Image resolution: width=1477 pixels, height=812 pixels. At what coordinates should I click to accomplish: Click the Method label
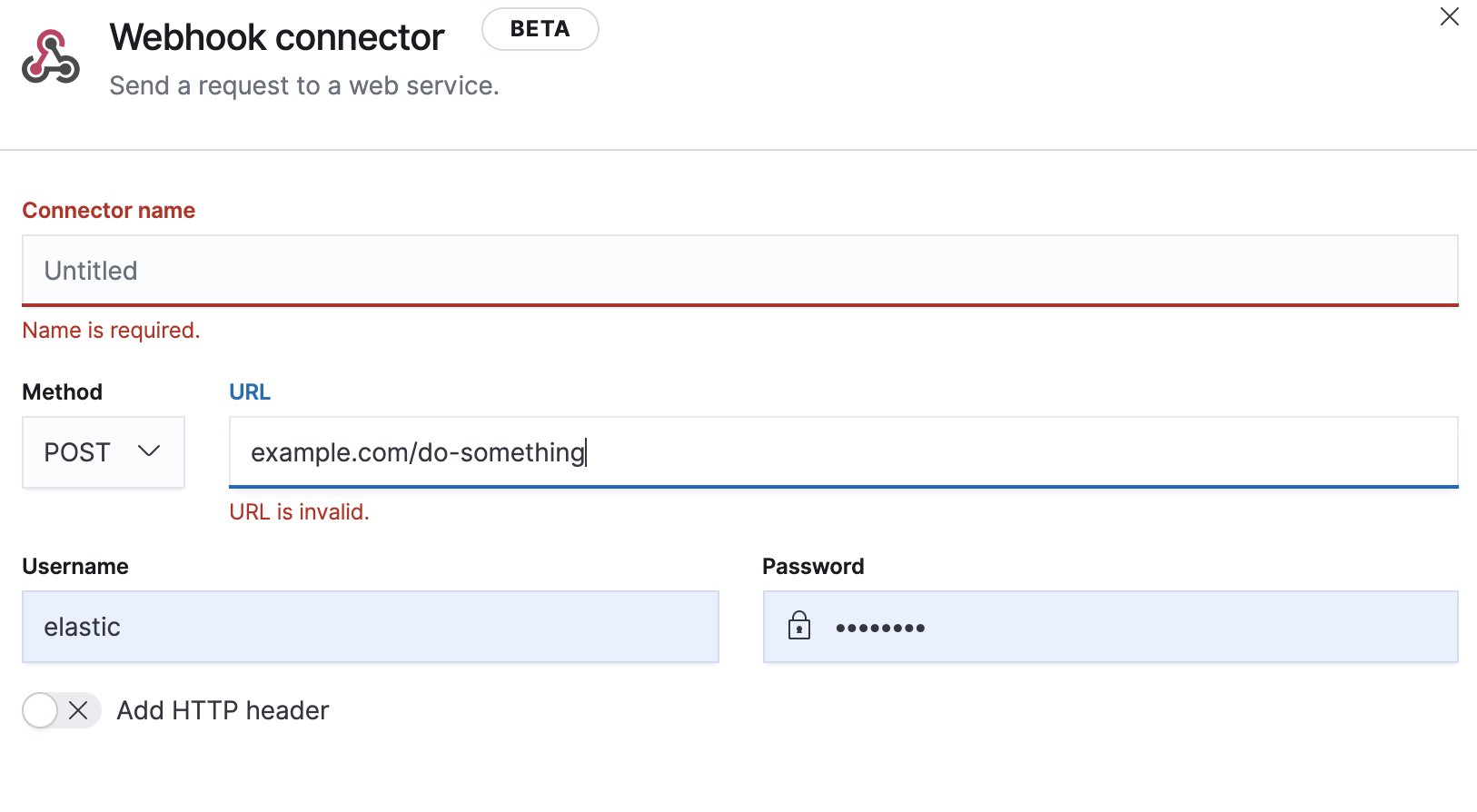[63, 392]
